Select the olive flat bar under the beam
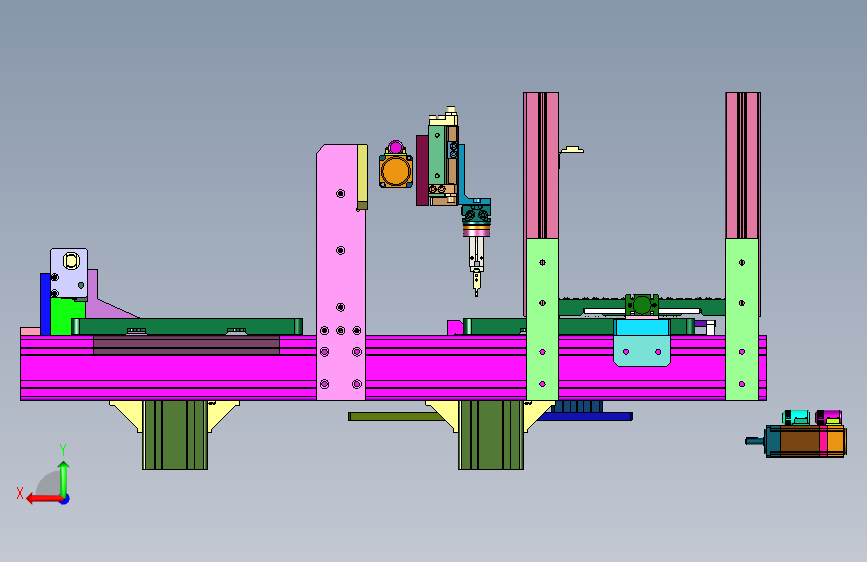The width and height of the screenshot is (867, 562). click(395, 417)
